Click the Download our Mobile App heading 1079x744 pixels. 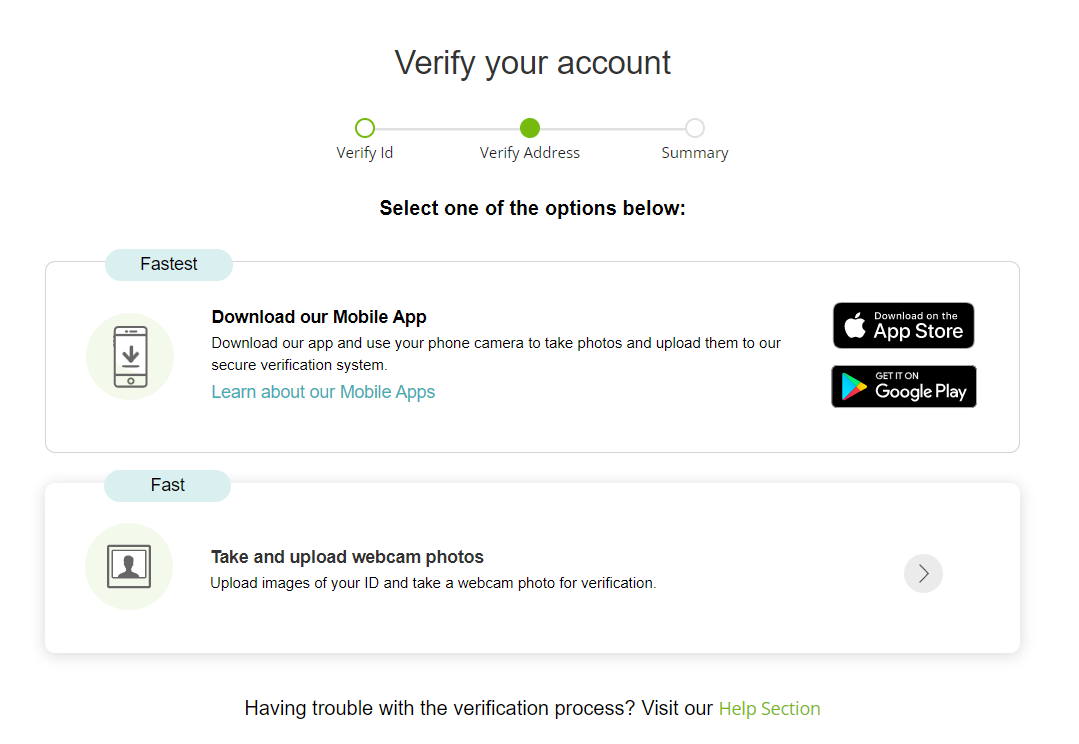[x=319, y=317]
